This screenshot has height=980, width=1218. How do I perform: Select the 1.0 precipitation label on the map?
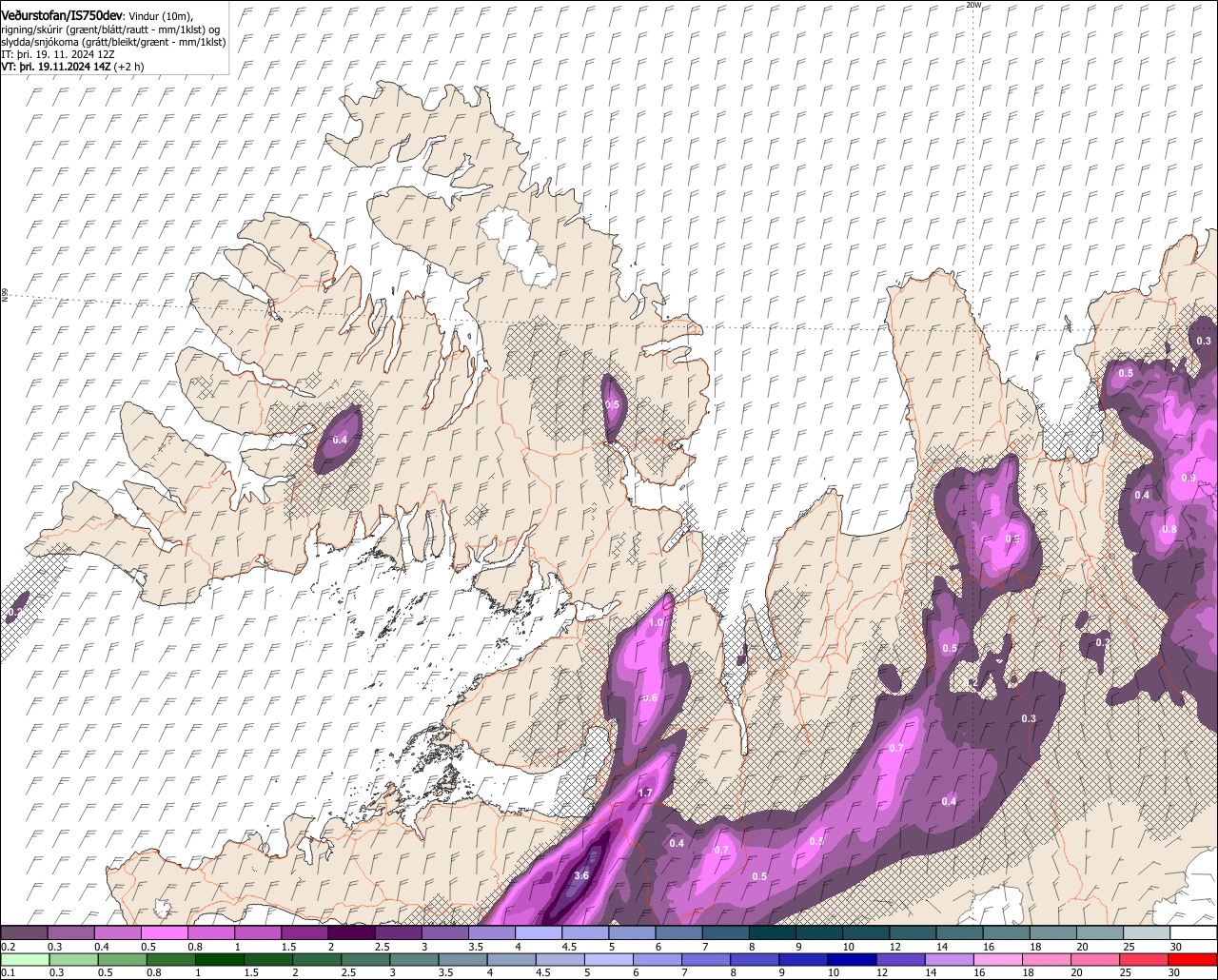[656, 622]
